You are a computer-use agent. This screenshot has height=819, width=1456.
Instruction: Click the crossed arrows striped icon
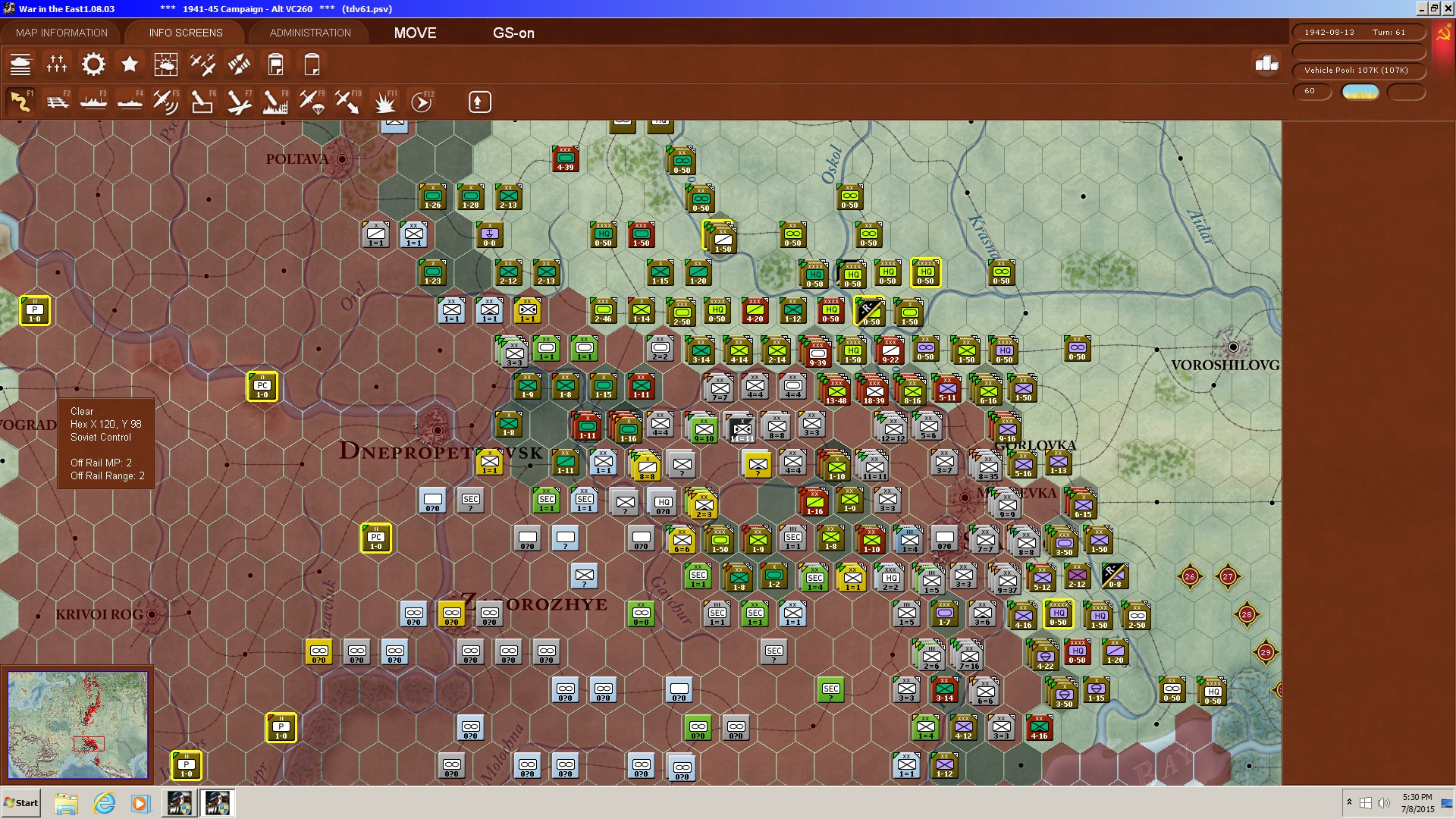239,64
